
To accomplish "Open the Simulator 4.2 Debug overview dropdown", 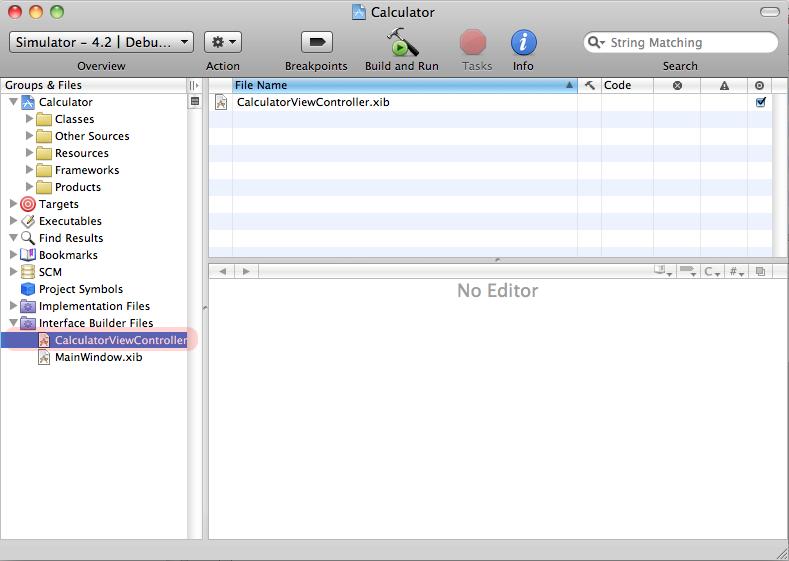I will click(x=101, y=42).
